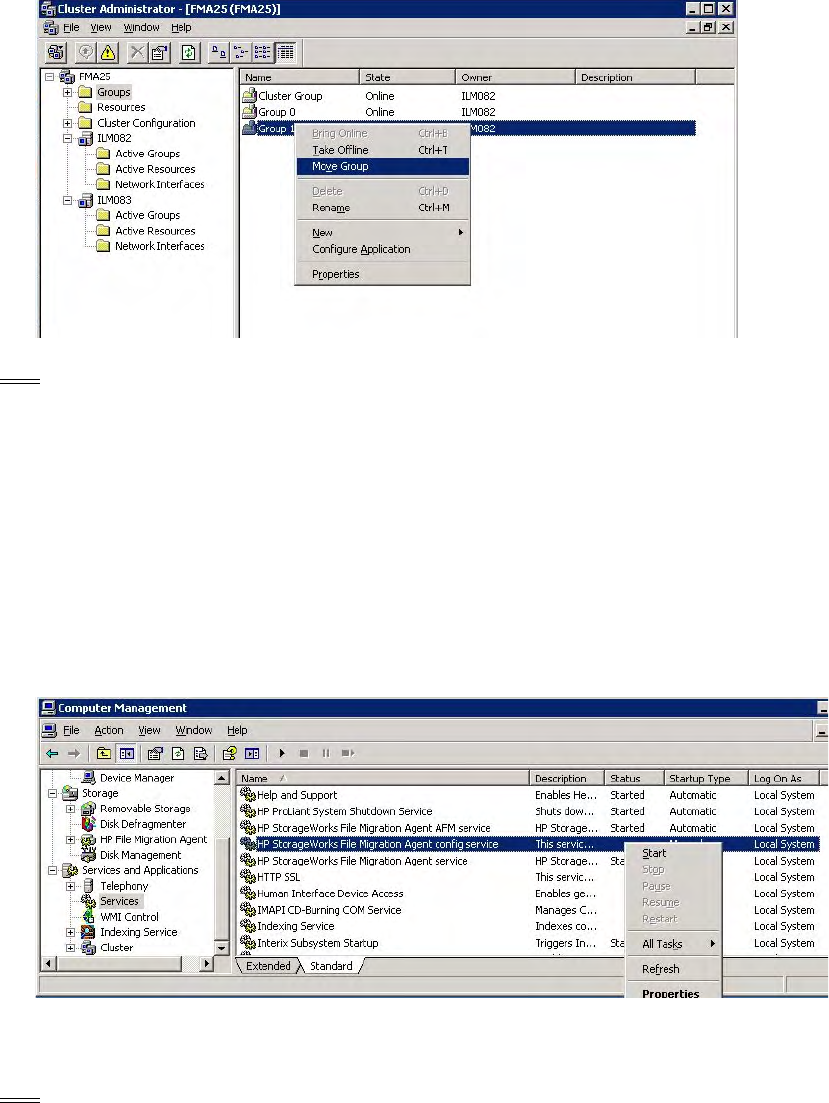The height and width of the screenshot is (1103, 829).
Task: Switch to the Standard tab
Action: click(x=331, y=967)
